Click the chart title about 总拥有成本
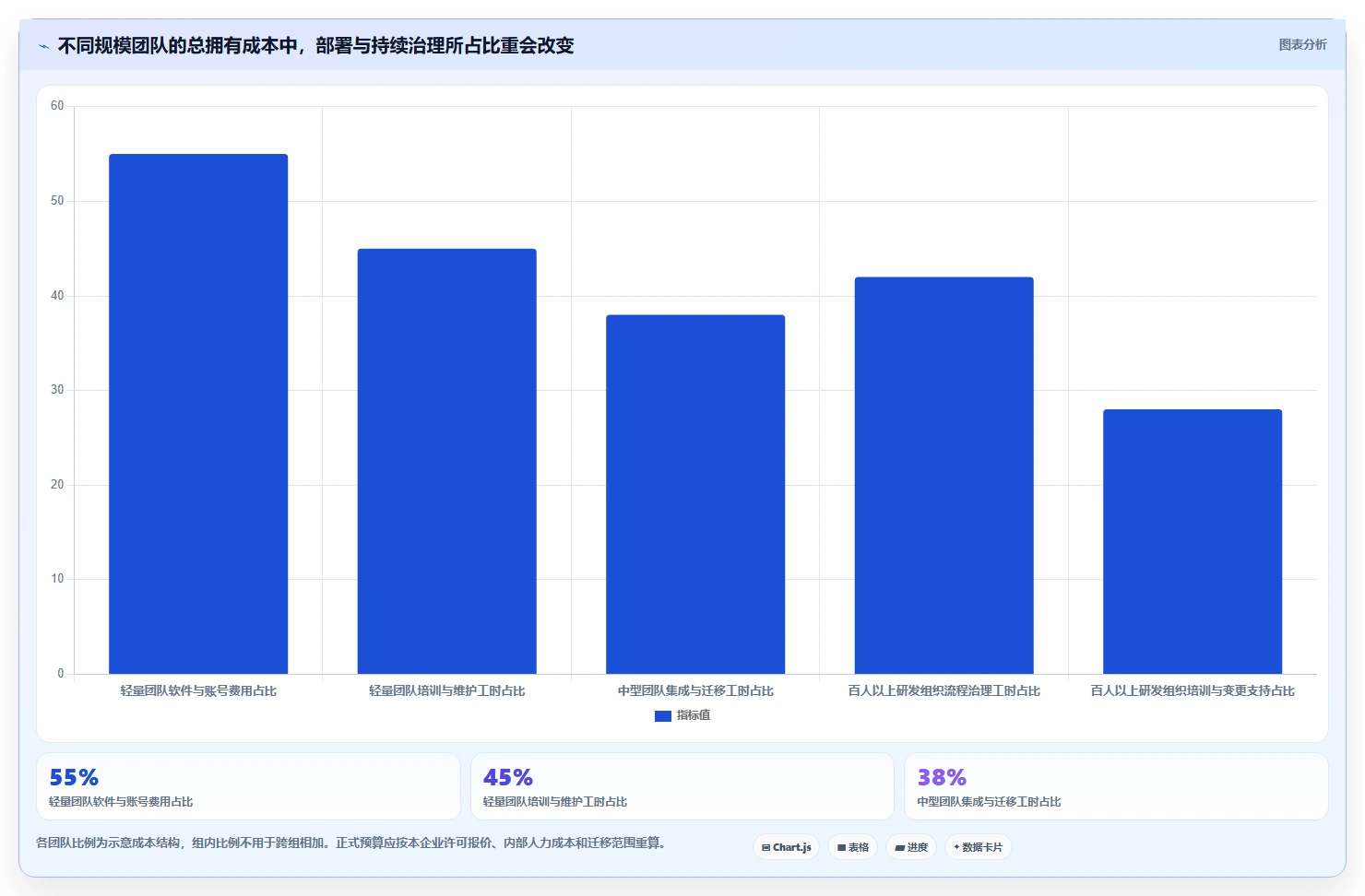Image resolution: width=1365 pixels, height=896 pixels. (x=315, y=45)
